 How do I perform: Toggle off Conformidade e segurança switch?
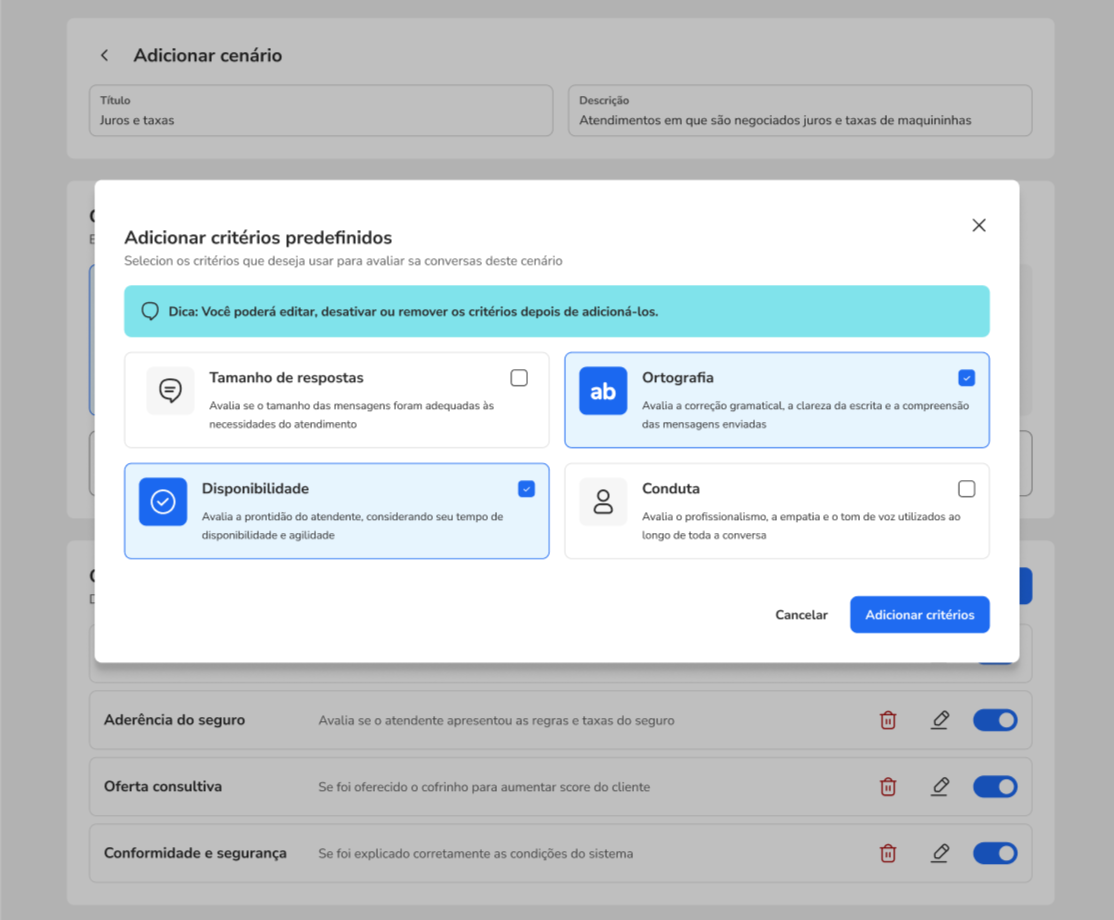(995, 853)
